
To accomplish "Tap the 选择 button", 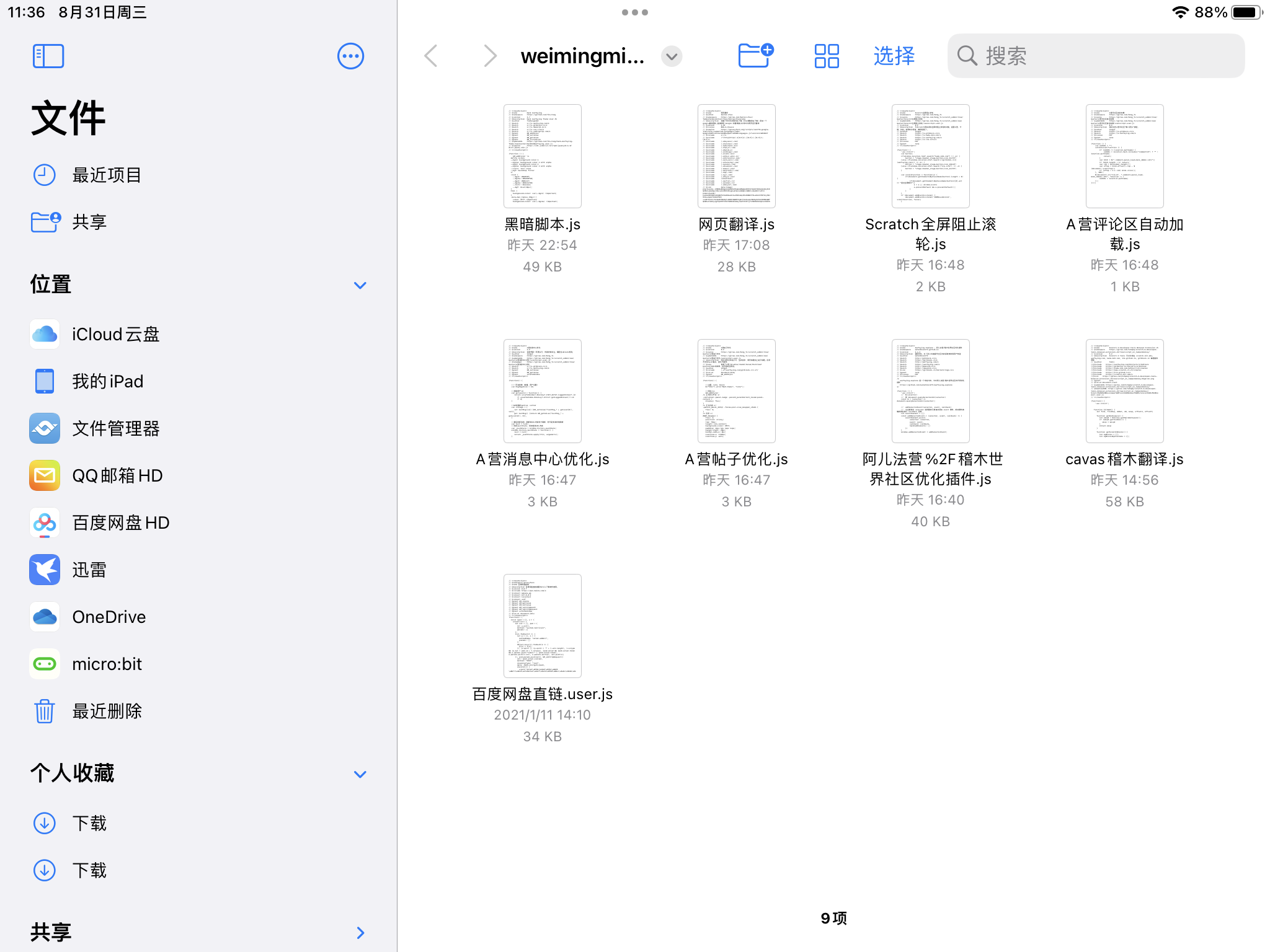I will click(894, 56).
